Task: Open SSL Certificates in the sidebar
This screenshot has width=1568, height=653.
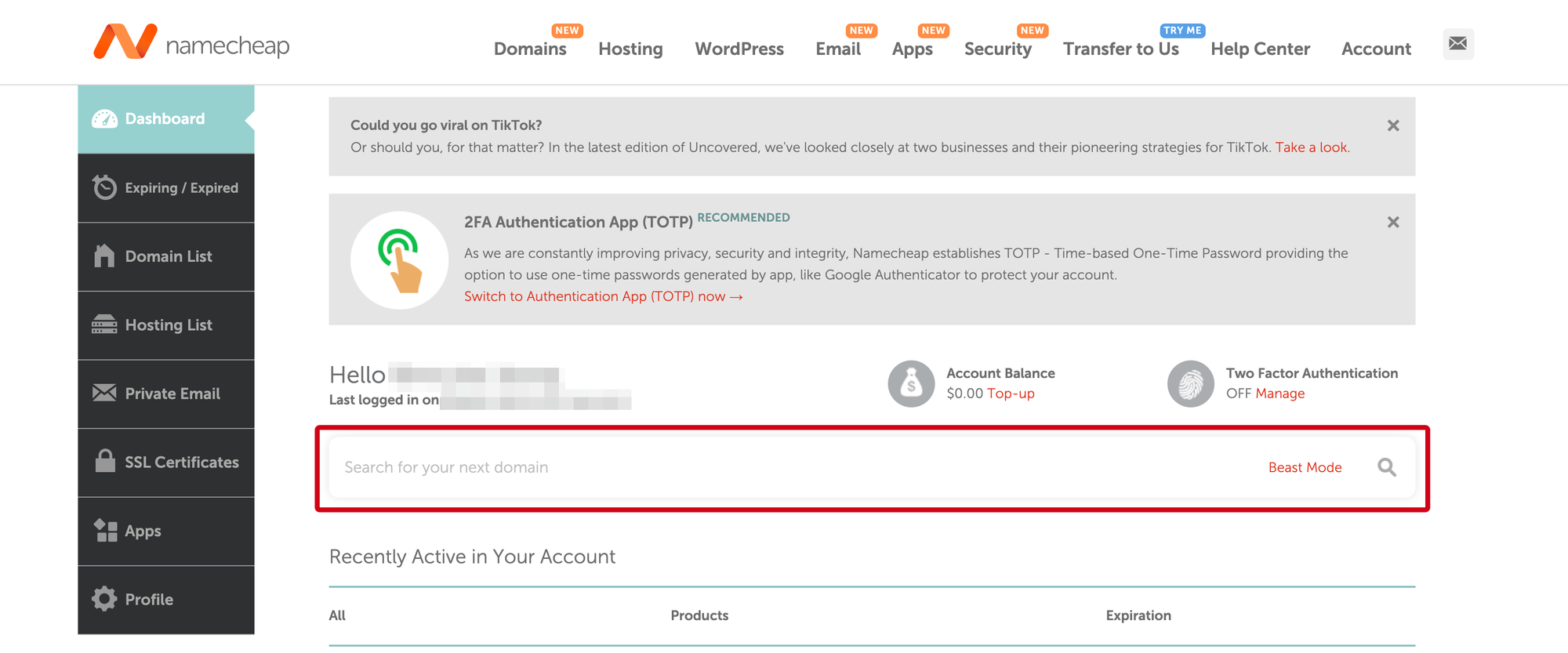Action: (x=166, y=463)
